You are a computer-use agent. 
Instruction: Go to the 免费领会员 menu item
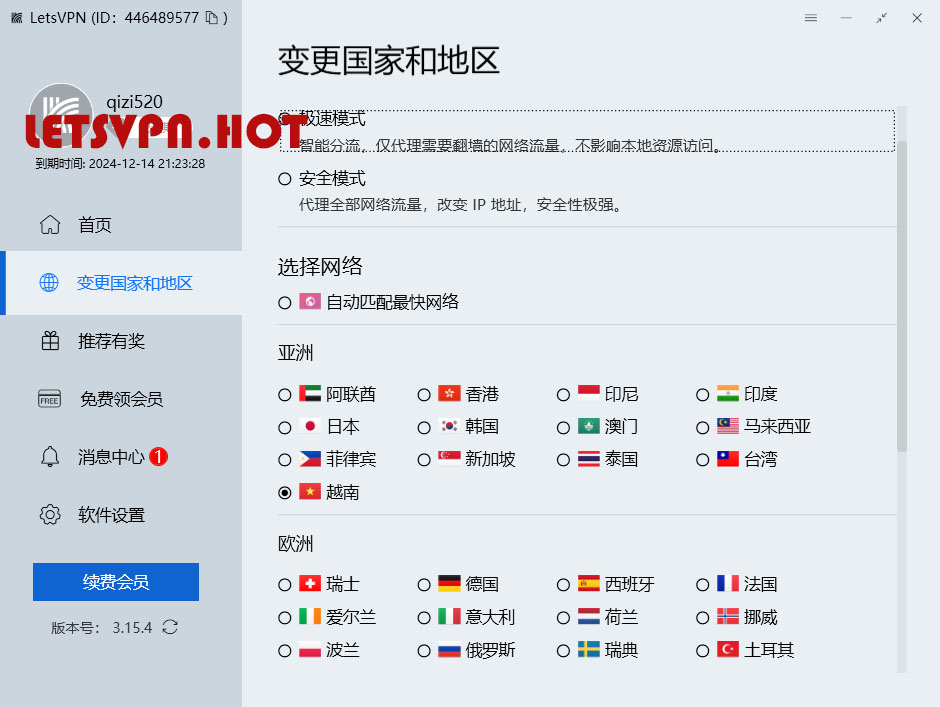coord(121,399)
